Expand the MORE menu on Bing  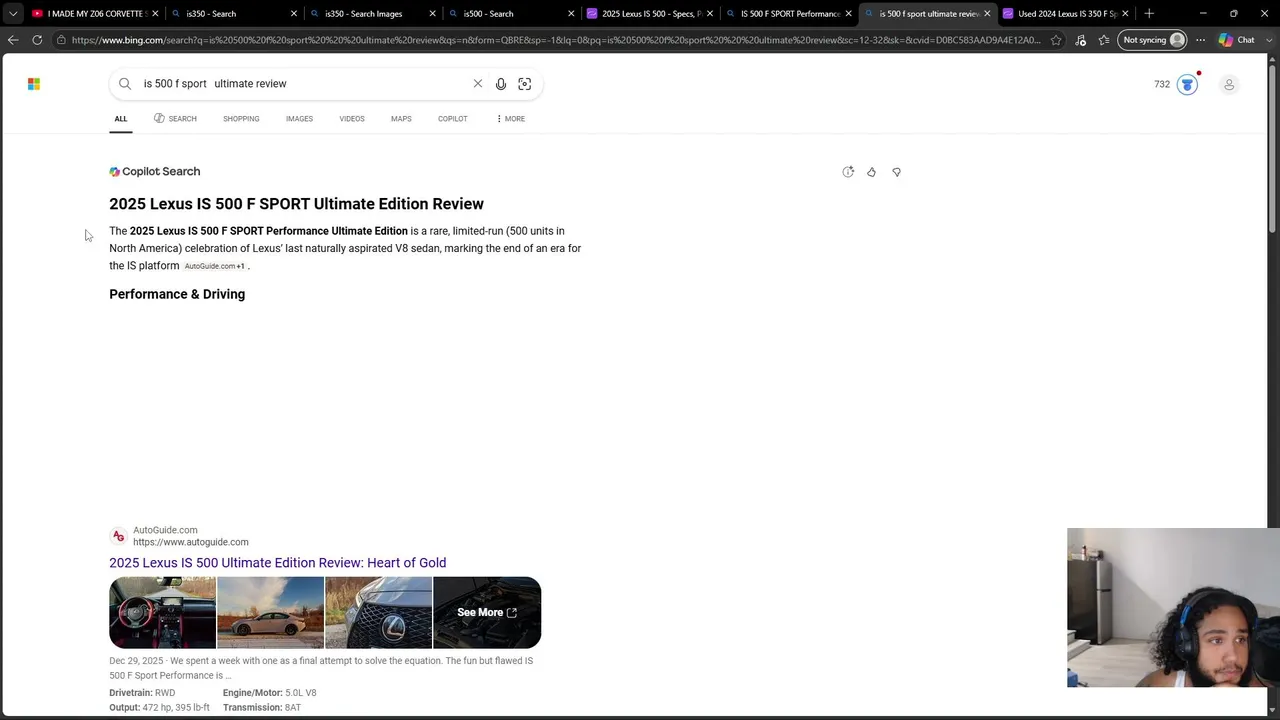click(x=510, y=119)
